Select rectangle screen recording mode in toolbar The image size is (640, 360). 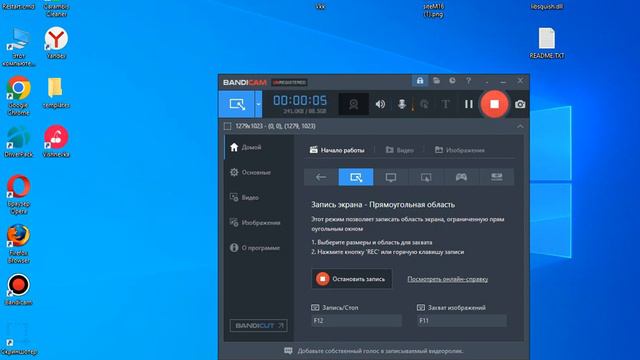tap(237, 104)
